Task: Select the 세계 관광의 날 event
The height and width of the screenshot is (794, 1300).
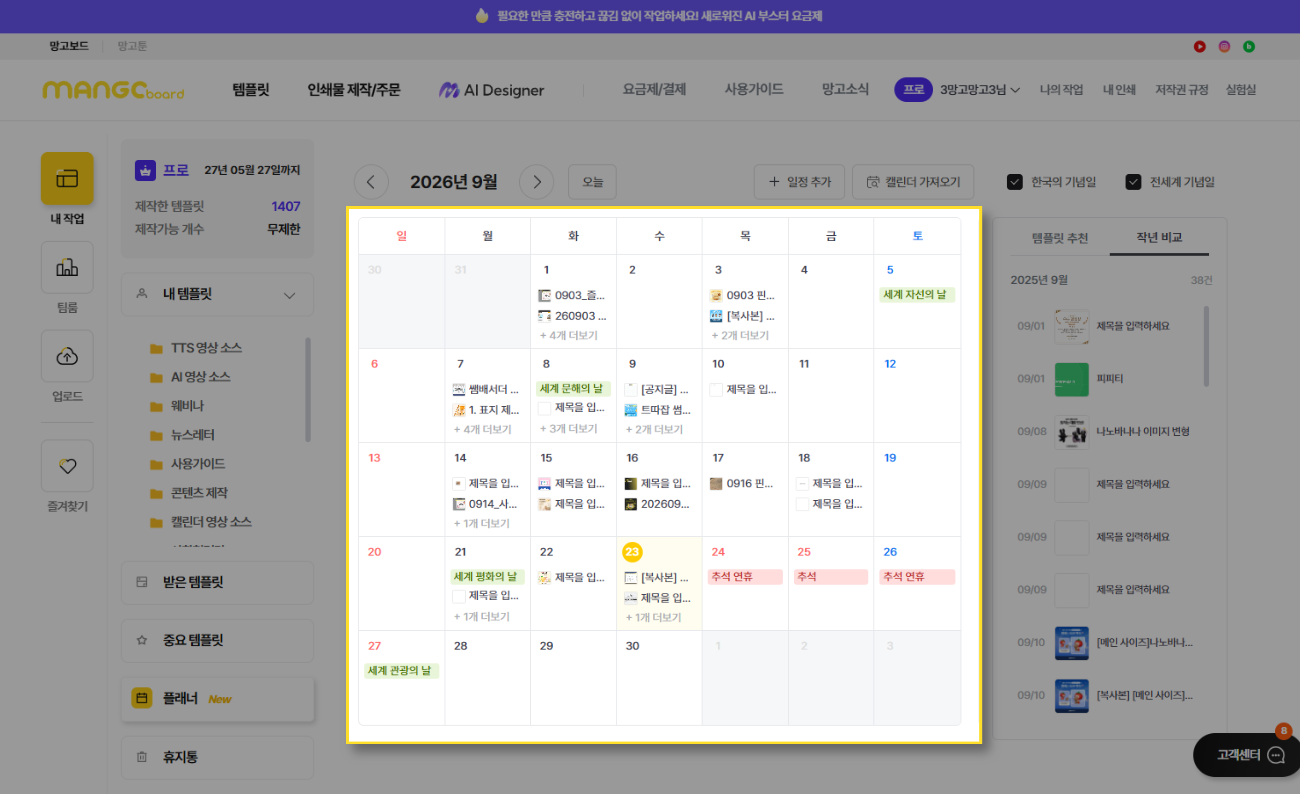Action: pos(401,671)
